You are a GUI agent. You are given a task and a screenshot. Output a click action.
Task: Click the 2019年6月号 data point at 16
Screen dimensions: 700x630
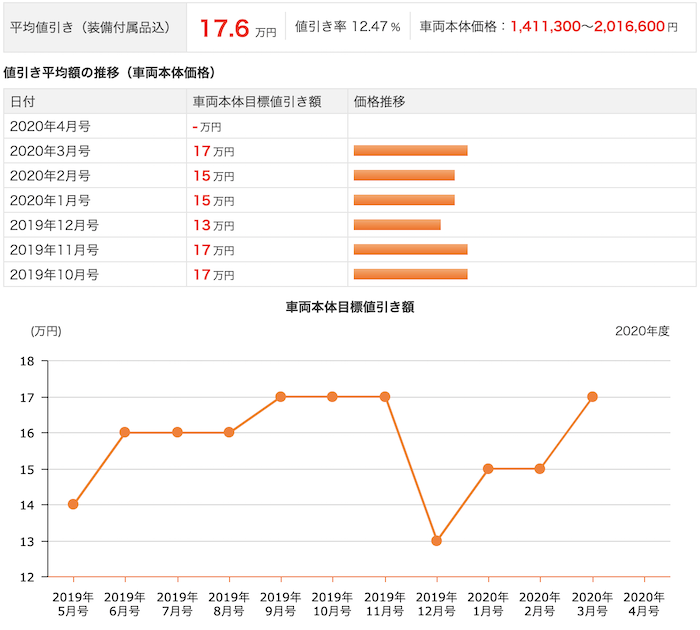[125, 432]
